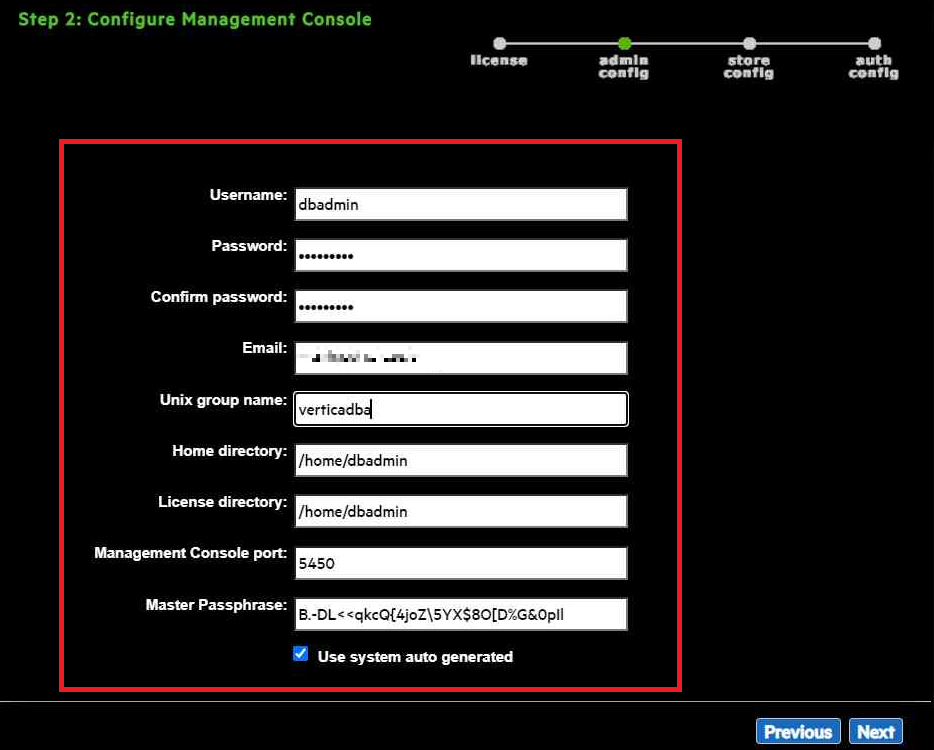
Task: Click the store config step dot
Action: coord(749,43)
